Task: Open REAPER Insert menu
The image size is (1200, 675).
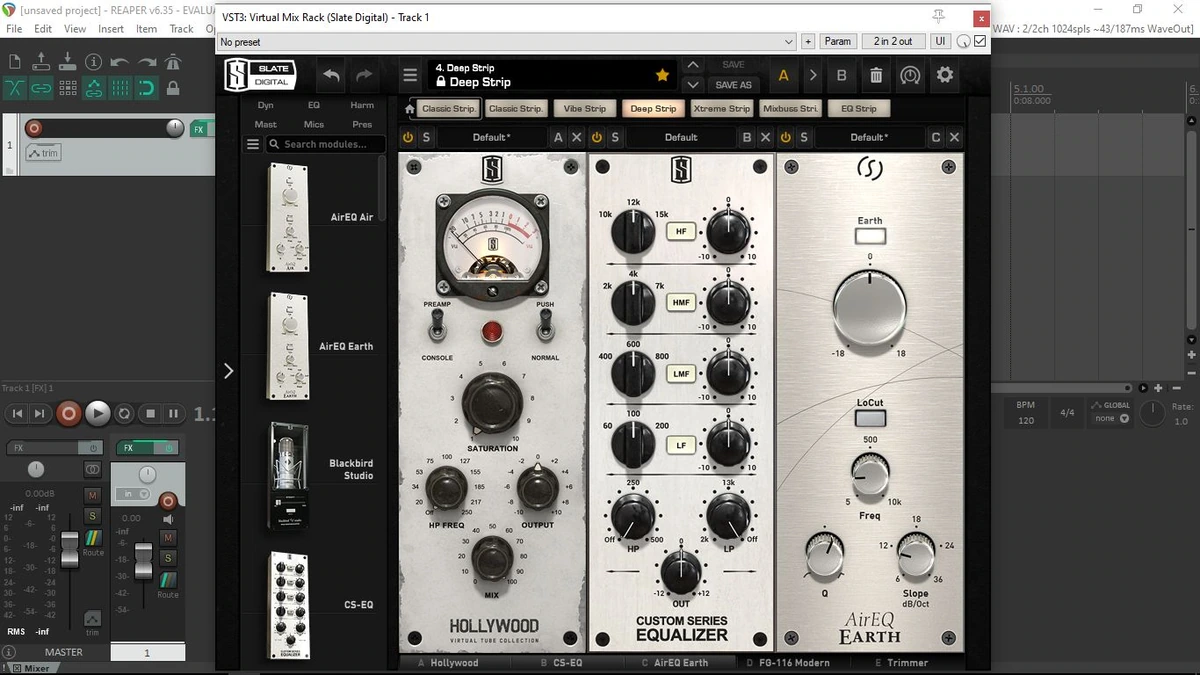Action: click(x=111, y=29)
